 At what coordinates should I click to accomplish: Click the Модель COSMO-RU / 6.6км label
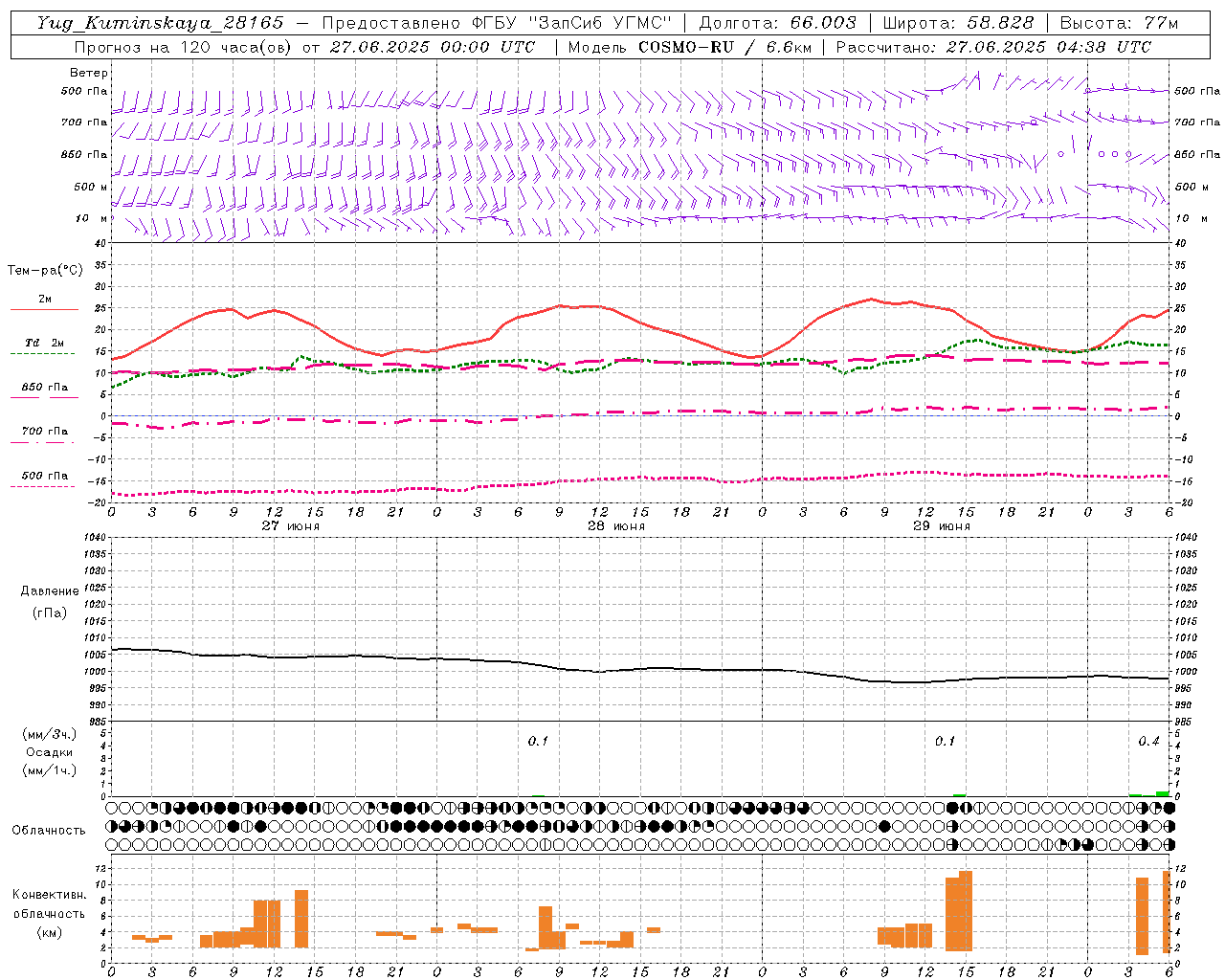click(690, 47)
